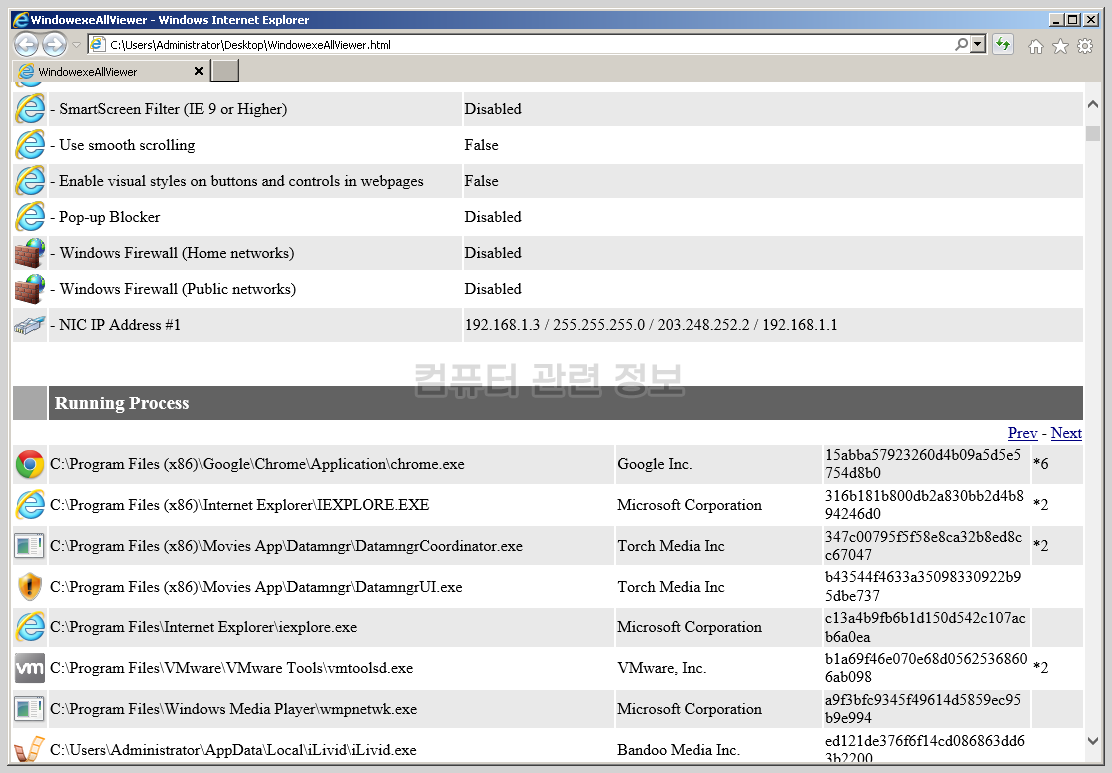Click the search magnifier in address bar
The image size is (1112, 773).
(961, 44)
